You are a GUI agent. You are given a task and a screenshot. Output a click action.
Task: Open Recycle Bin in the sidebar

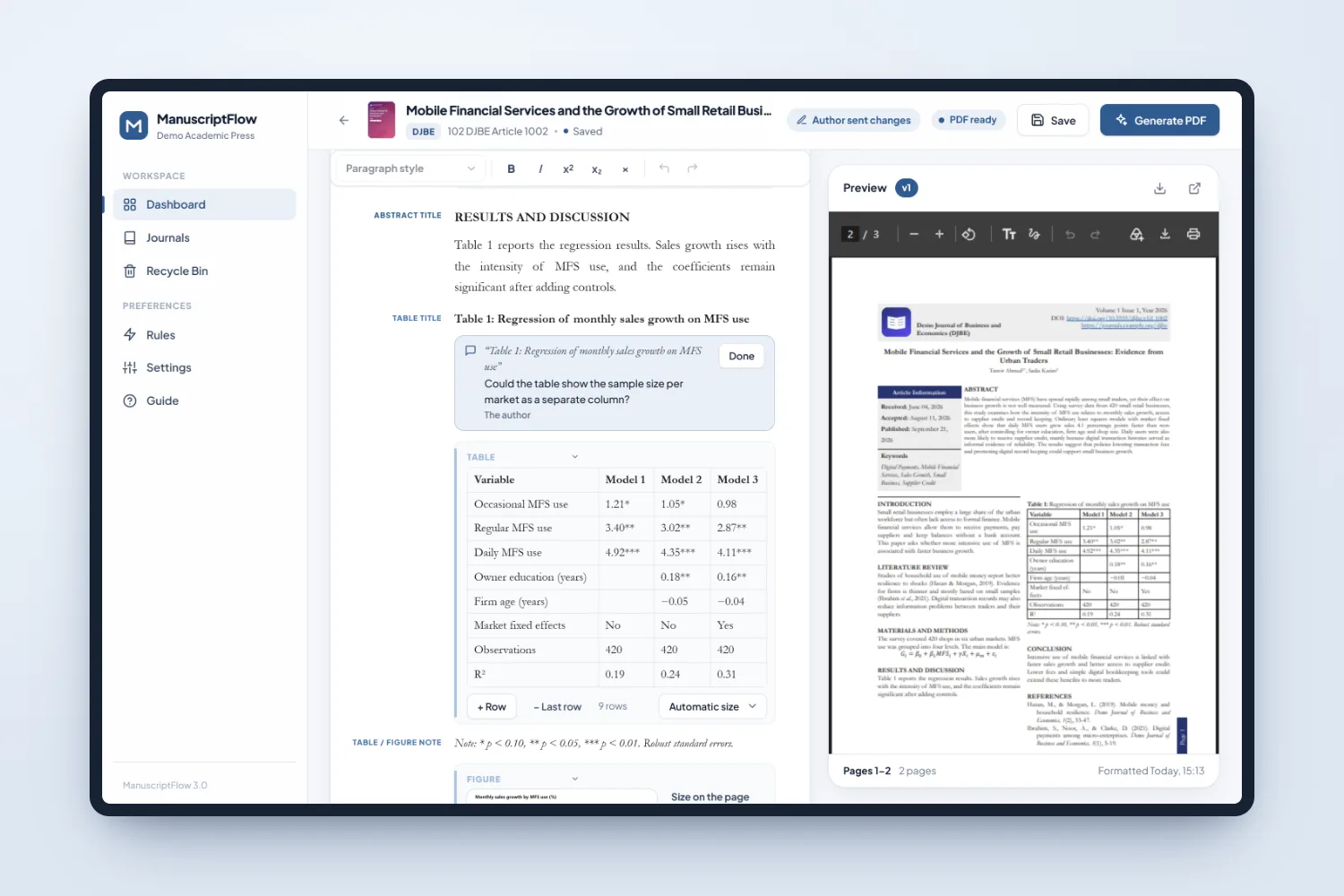click(204, 271)
